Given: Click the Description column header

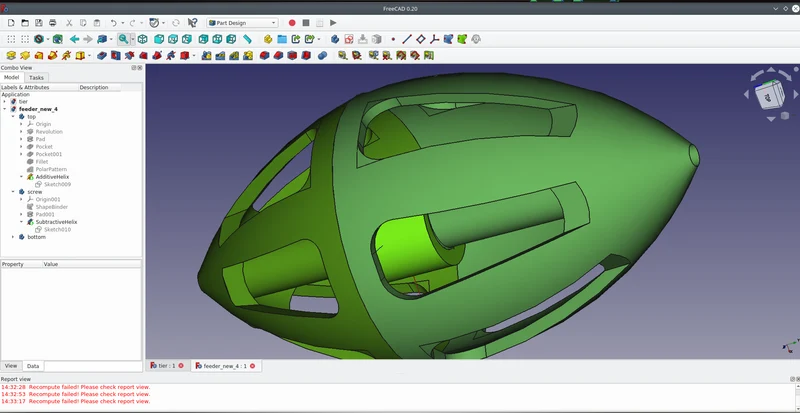Looking at the screenshot, I should (100, 87).
